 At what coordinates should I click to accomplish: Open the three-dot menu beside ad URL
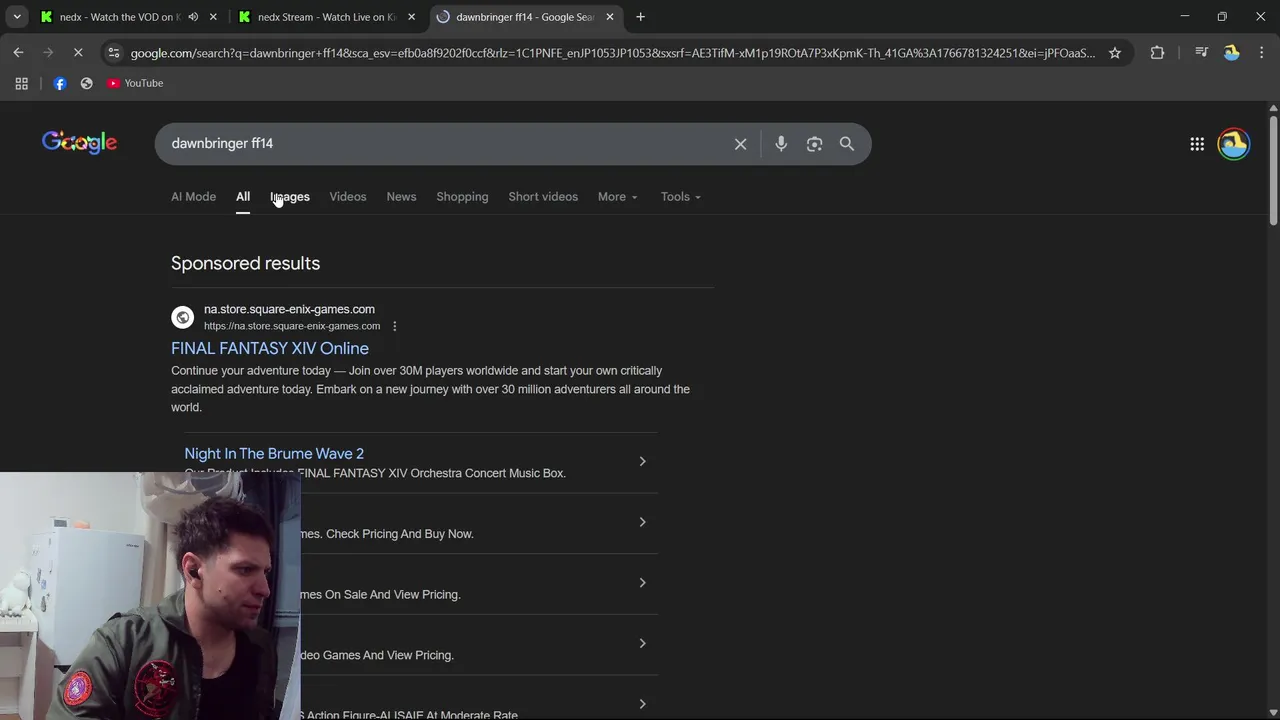pyautogui.click(x=394, y=326)
